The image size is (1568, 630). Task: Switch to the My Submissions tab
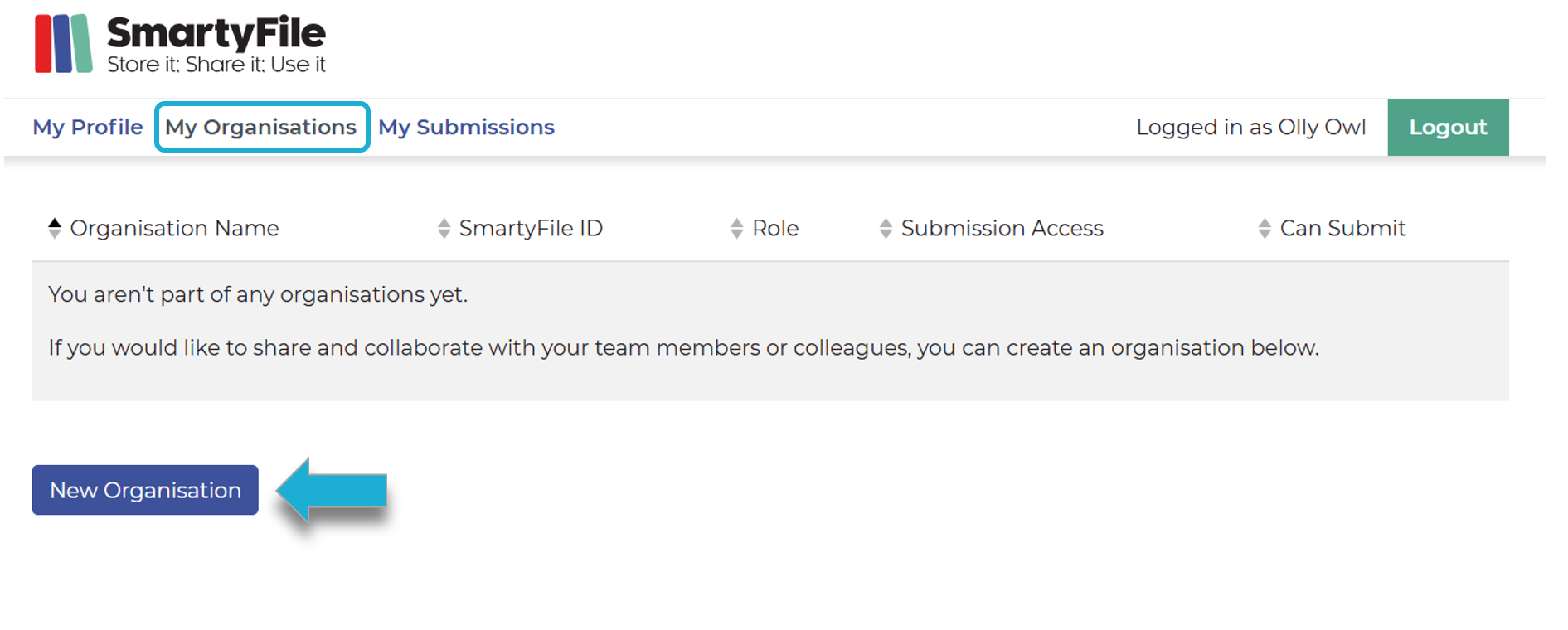point(466,127)
